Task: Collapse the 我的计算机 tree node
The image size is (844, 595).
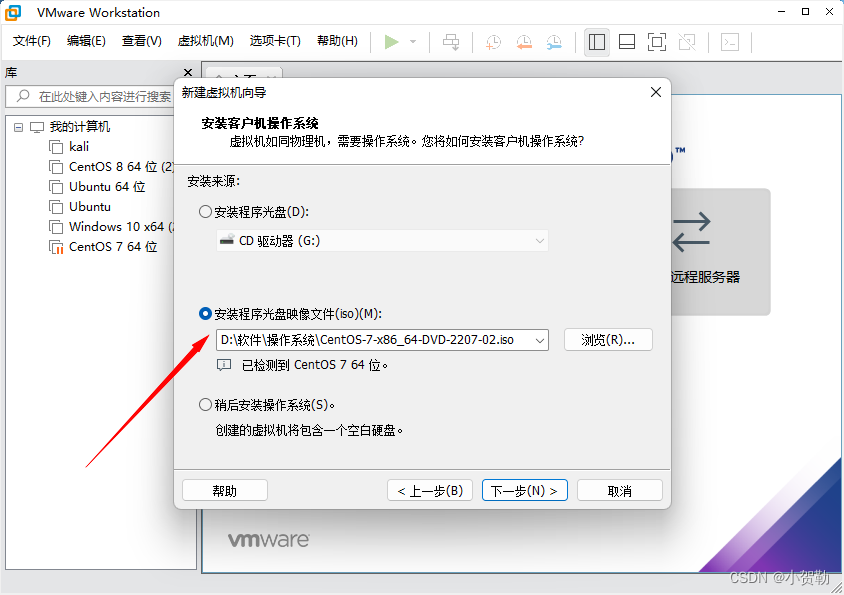Action: pos(18,128)
